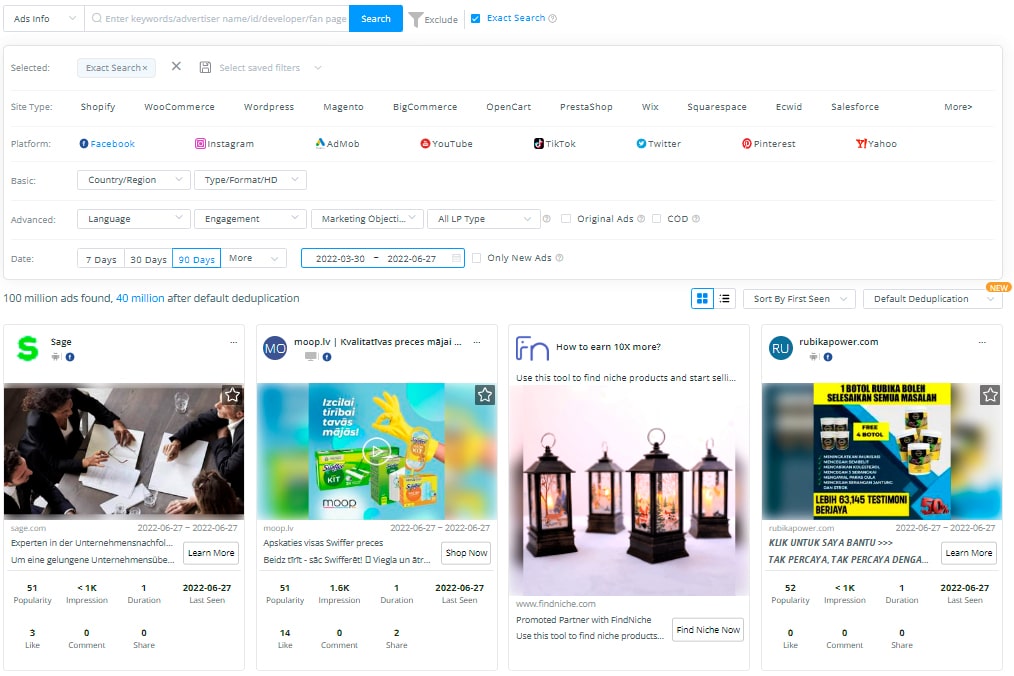The image size is (1014, 676).
Task: Enable the COD checkbox
Action: click(x=656, y=219)
